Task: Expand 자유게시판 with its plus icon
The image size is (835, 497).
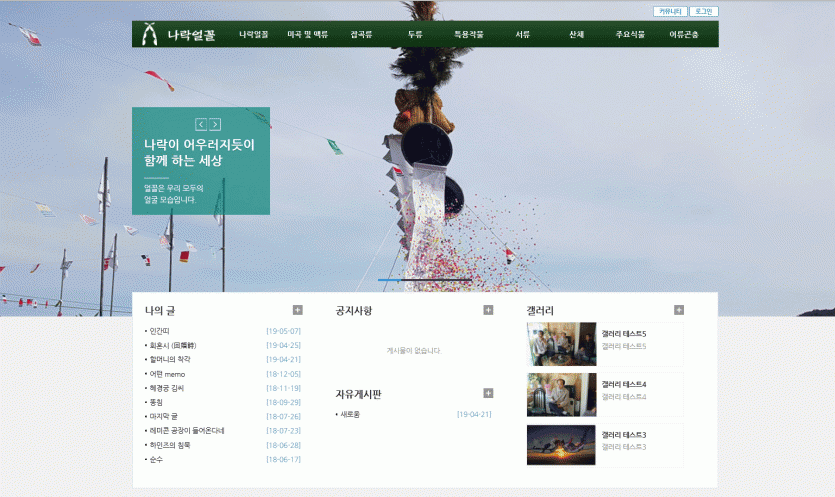Action: 488,393
